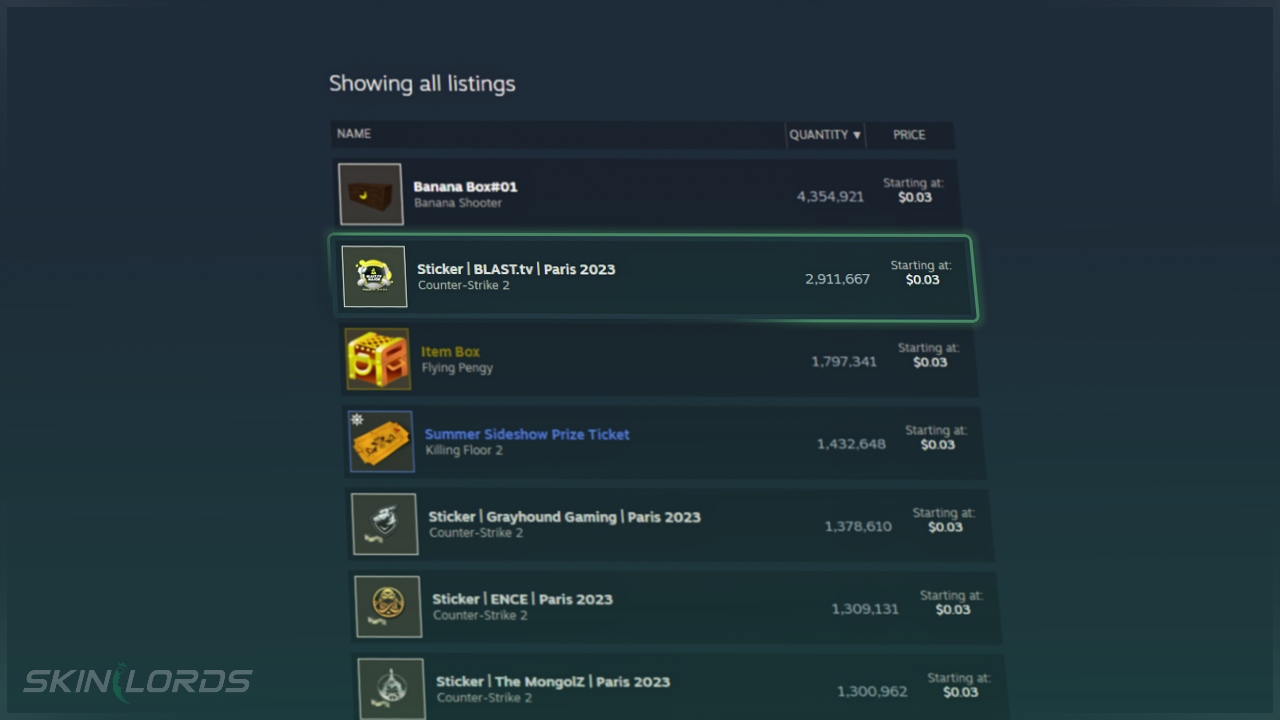Click the Flying Pengy game name
Screen dimensions: 1280x720
pyautogui.click(x=457, y=368)
